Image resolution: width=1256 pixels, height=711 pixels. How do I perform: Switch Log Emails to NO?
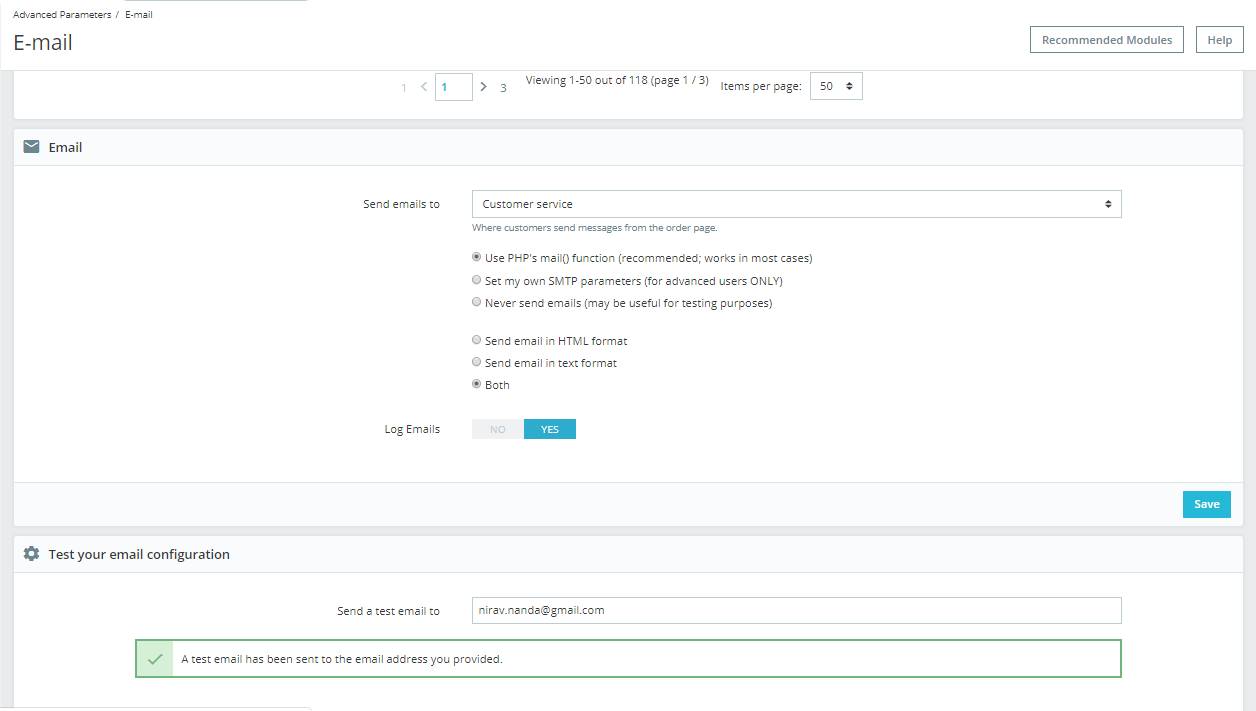(x=498, y=429)
